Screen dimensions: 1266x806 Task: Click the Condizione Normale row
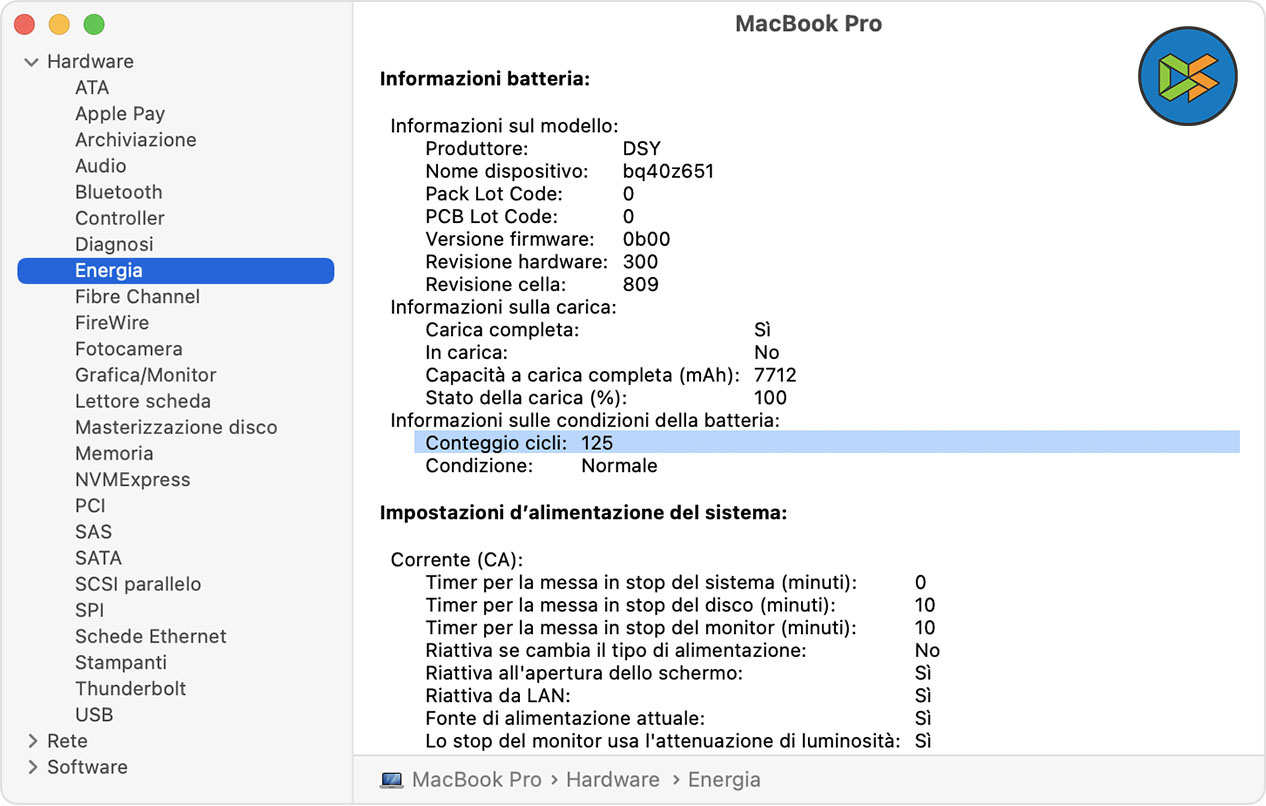pos(541,466)
